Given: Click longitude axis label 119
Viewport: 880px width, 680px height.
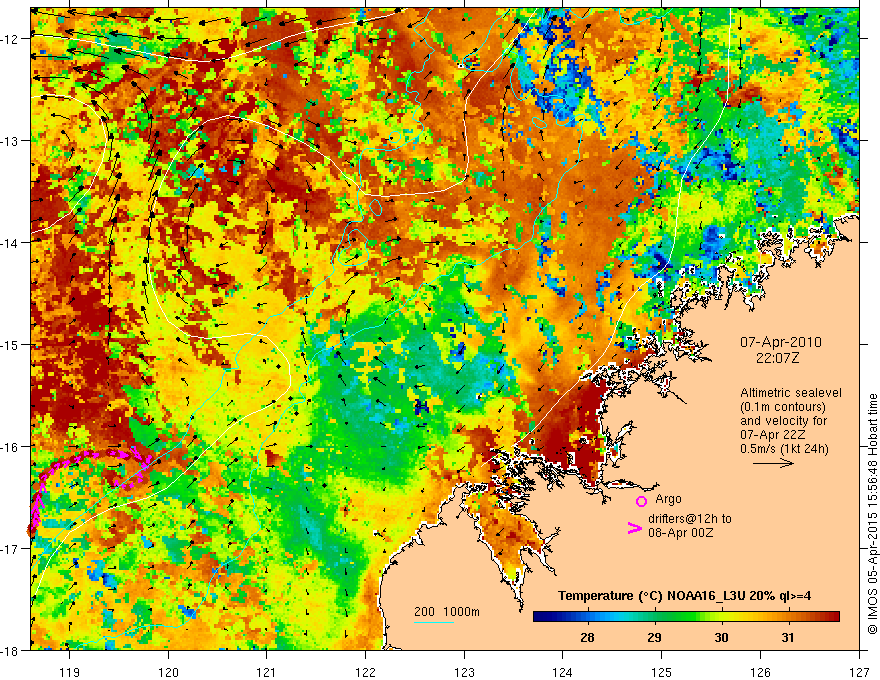Looking at the screenshot, I should (x=70, y=672).
